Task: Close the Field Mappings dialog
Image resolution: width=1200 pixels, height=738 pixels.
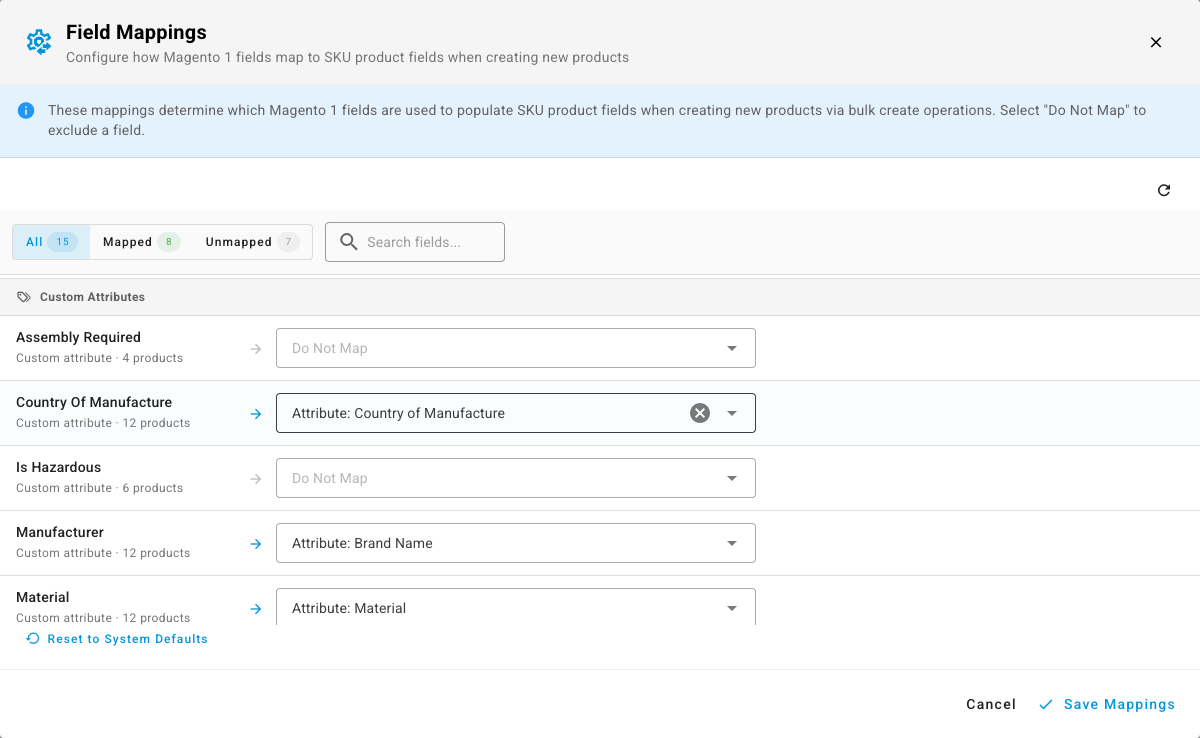Action: pos(1156,42)
